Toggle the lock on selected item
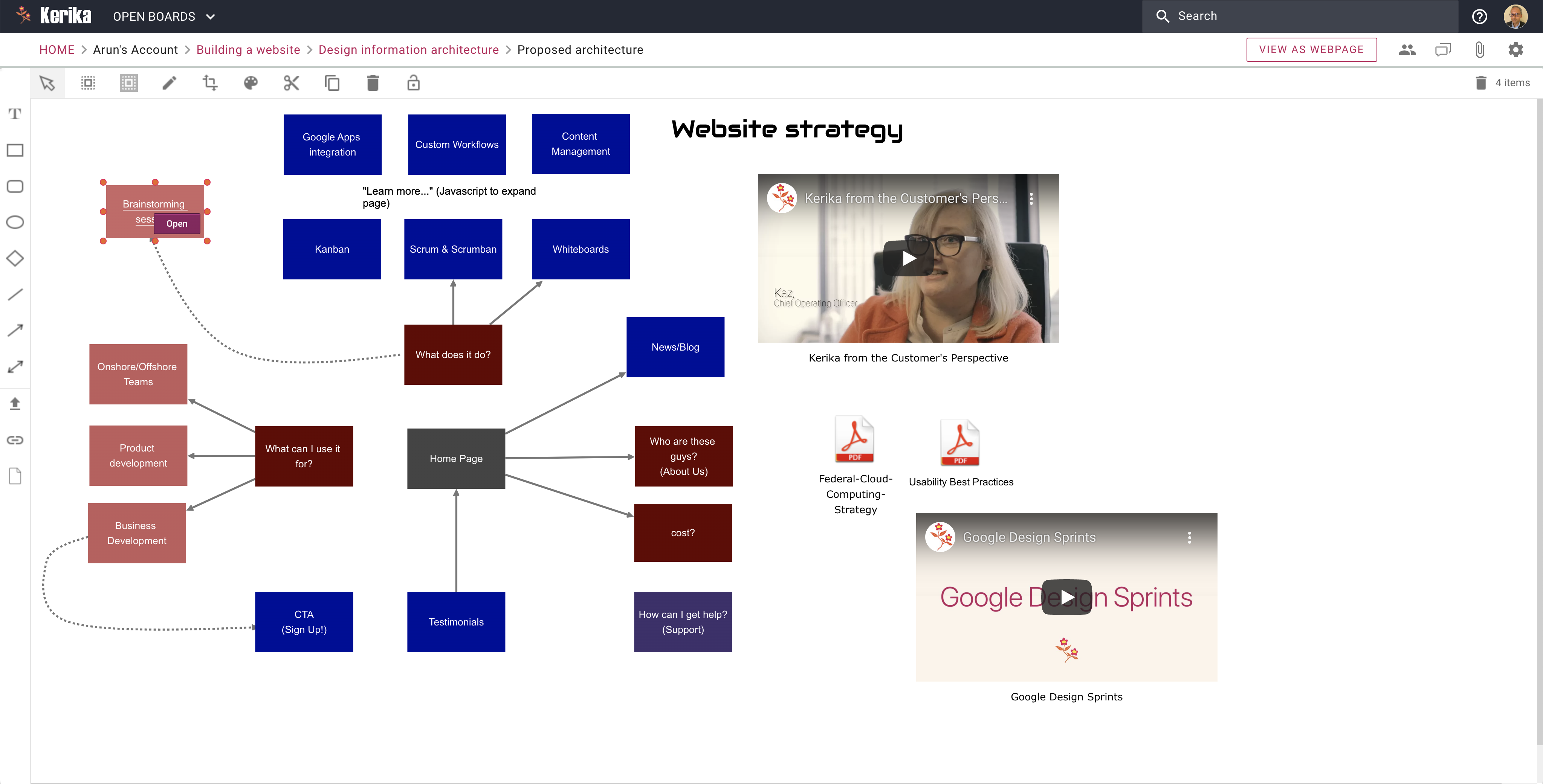This screenshot has width=1543, height=784. [x=413, y=82]
